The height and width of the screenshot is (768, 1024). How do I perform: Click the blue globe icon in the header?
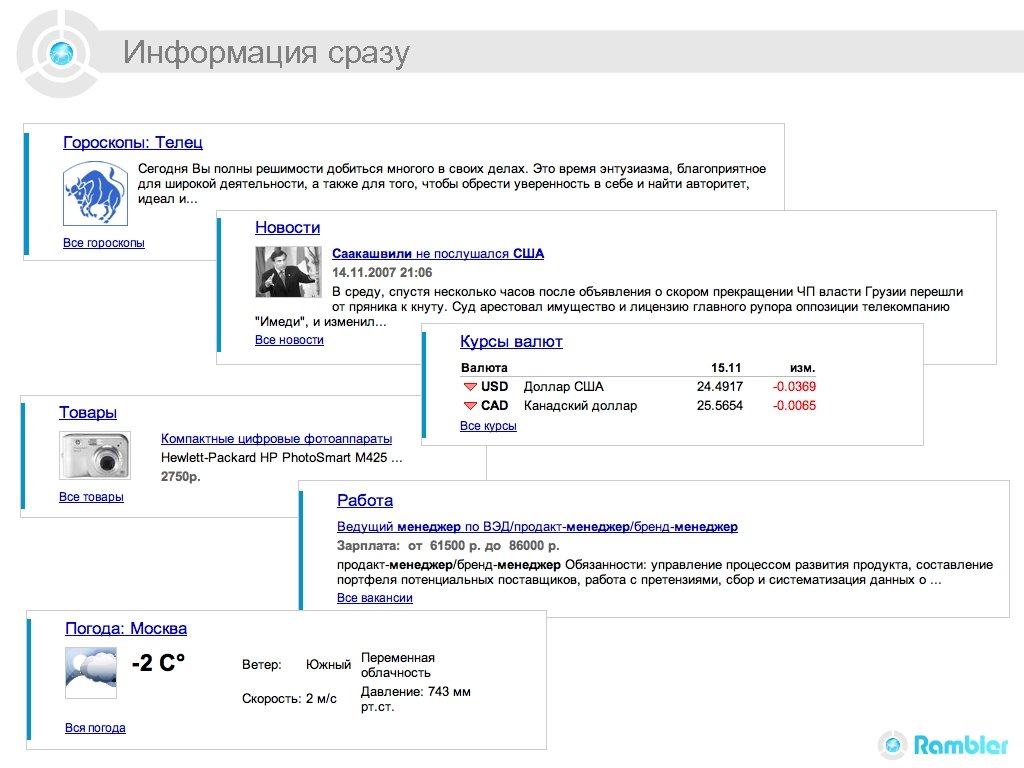pos(61,53)
